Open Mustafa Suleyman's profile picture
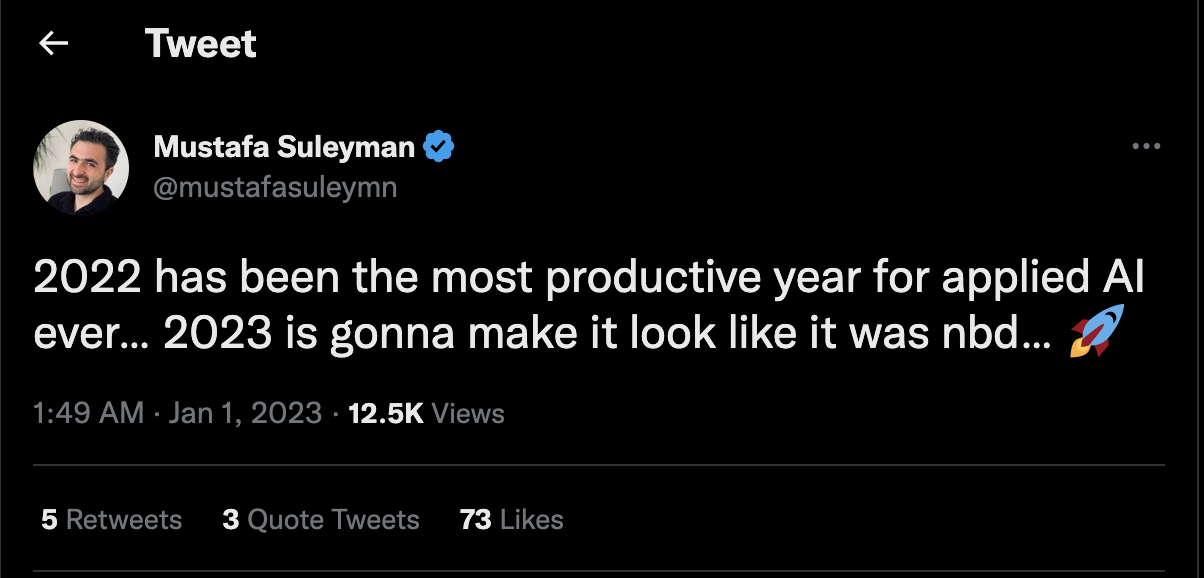Viewport: 1204px width, 578px height. [81, 167]
